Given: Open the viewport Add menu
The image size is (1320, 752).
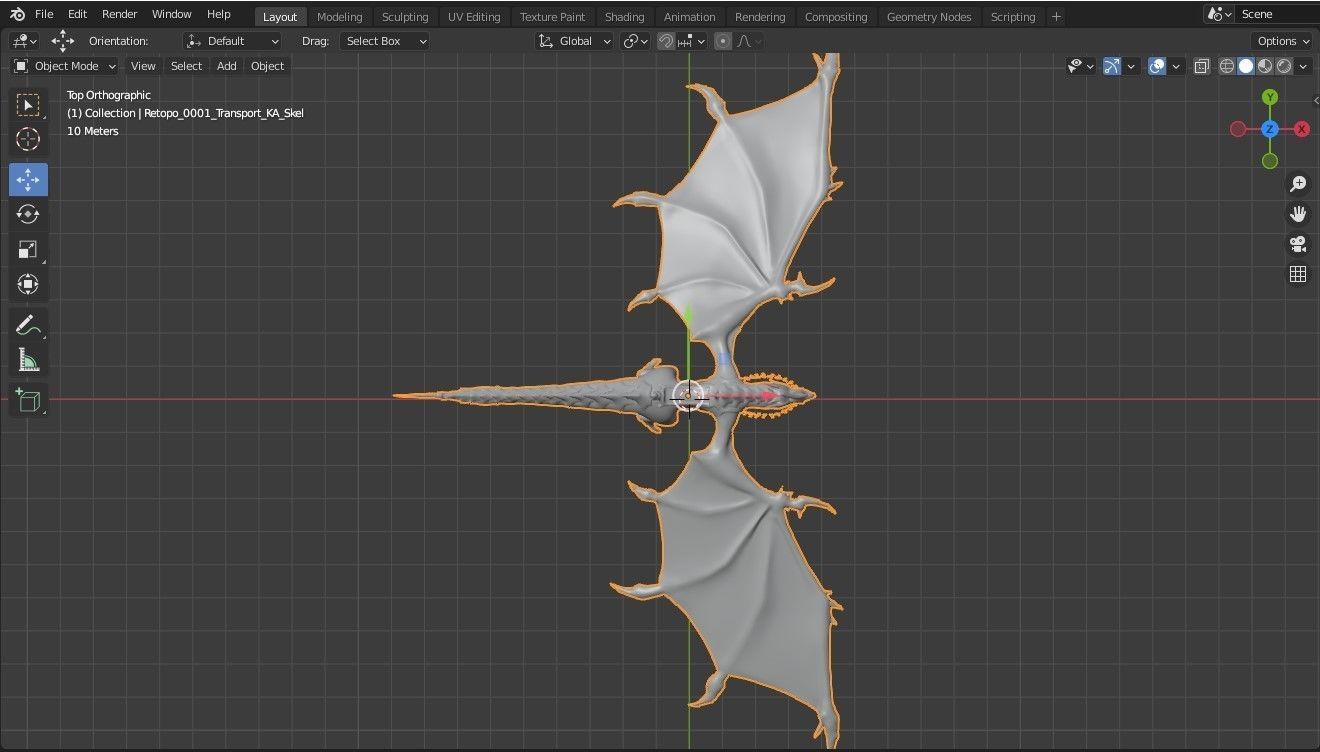Looking at the screenshot, I should (x=227, y=66).
